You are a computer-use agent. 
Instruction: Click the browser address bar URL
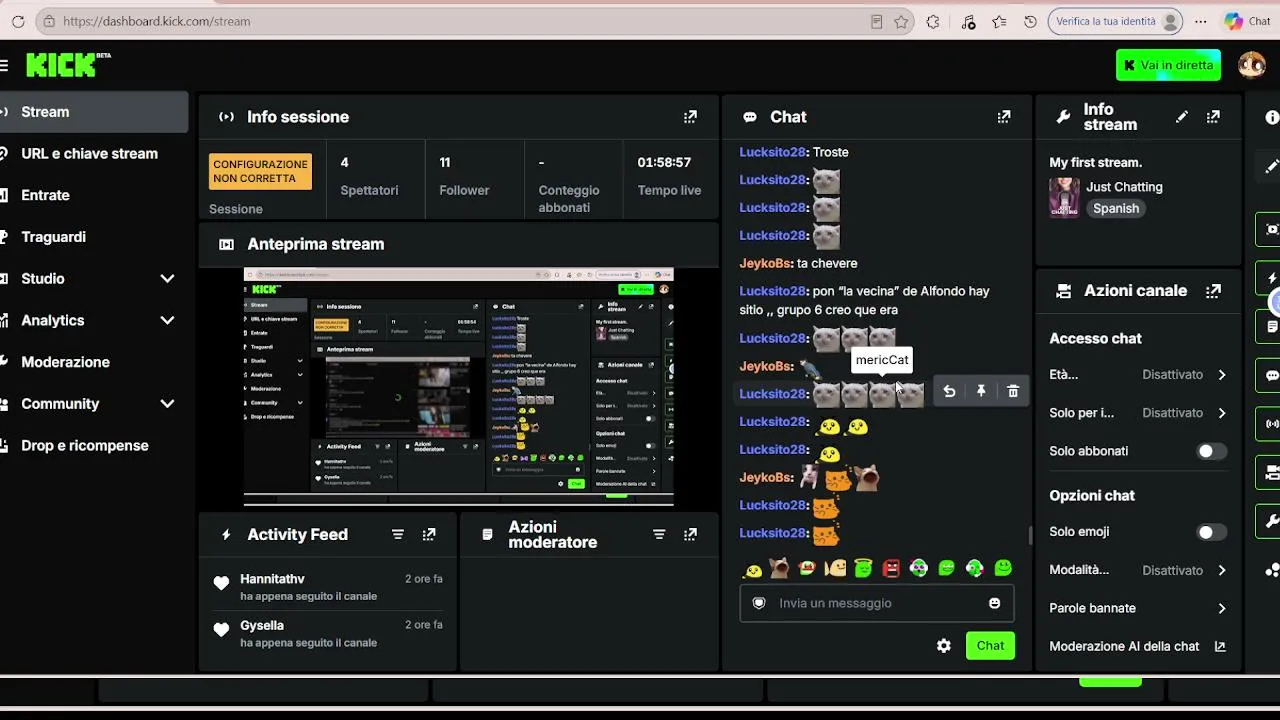coord(156,21)
